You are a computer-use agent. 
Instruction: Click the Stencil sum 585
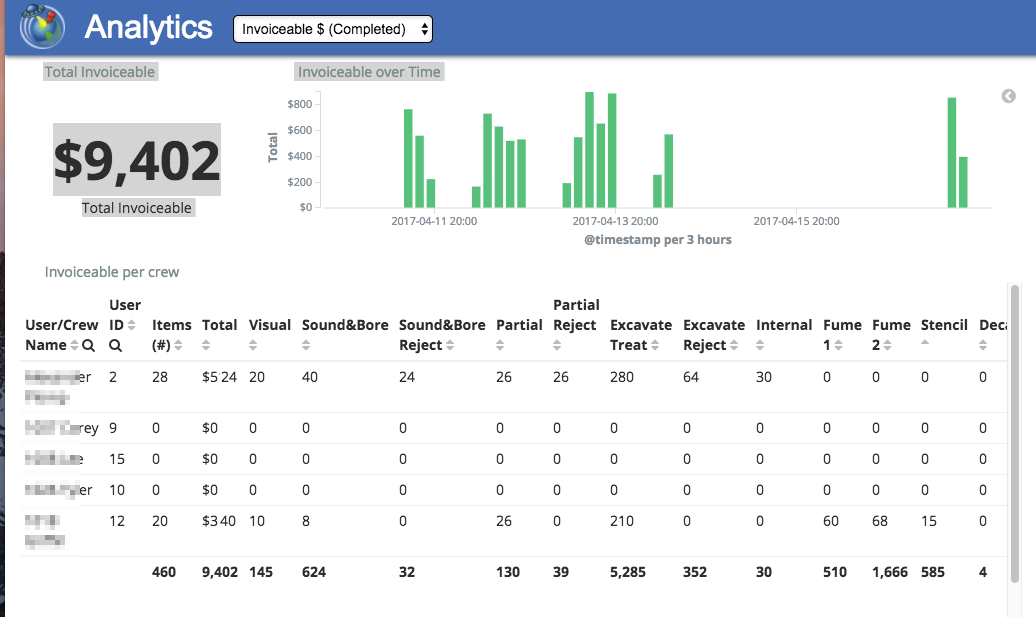(x=933, y=572)
